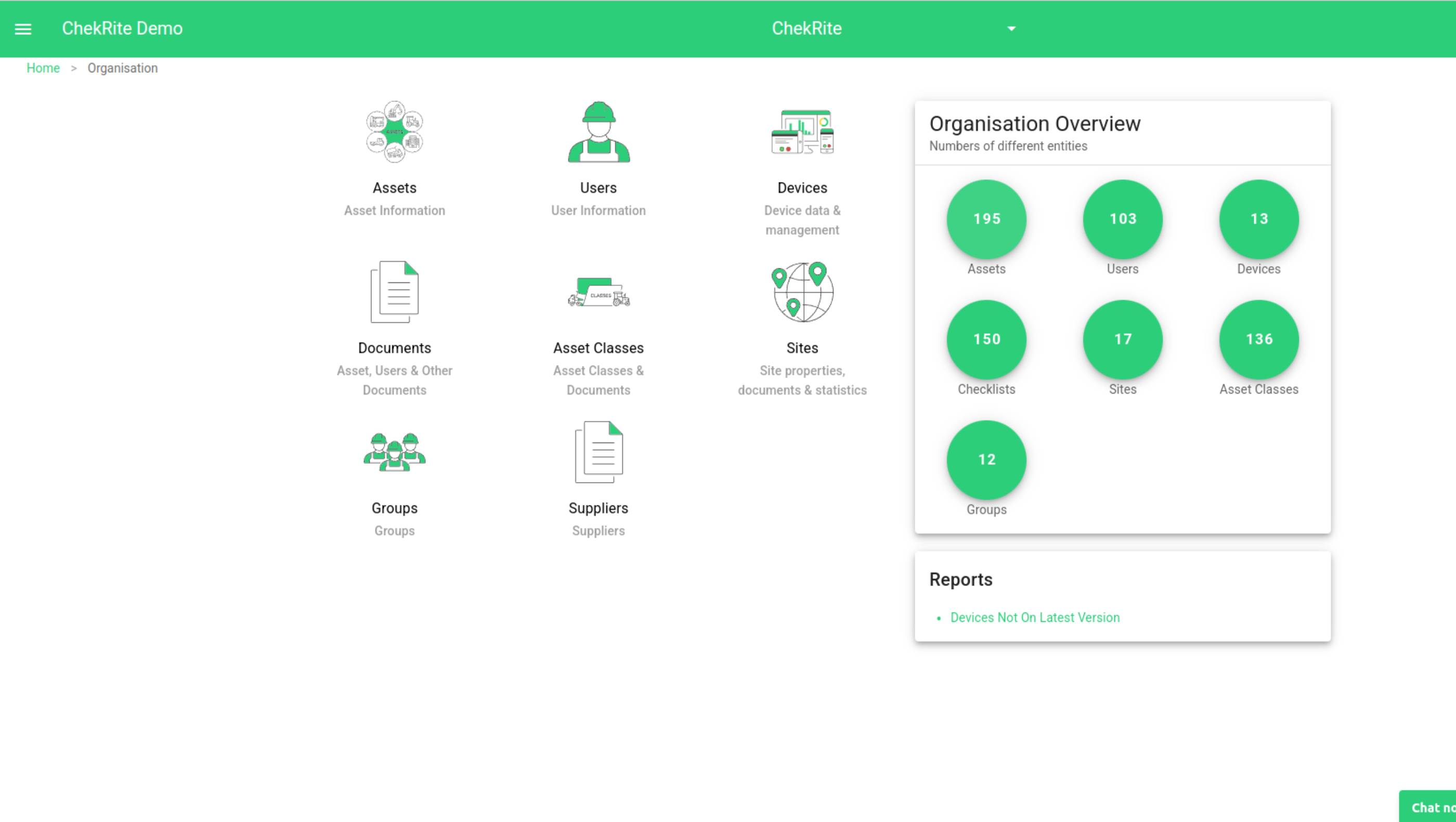Open the Assets module icon
The width and height of the screenshot is (1456, 822).
[x=395, y=132]
